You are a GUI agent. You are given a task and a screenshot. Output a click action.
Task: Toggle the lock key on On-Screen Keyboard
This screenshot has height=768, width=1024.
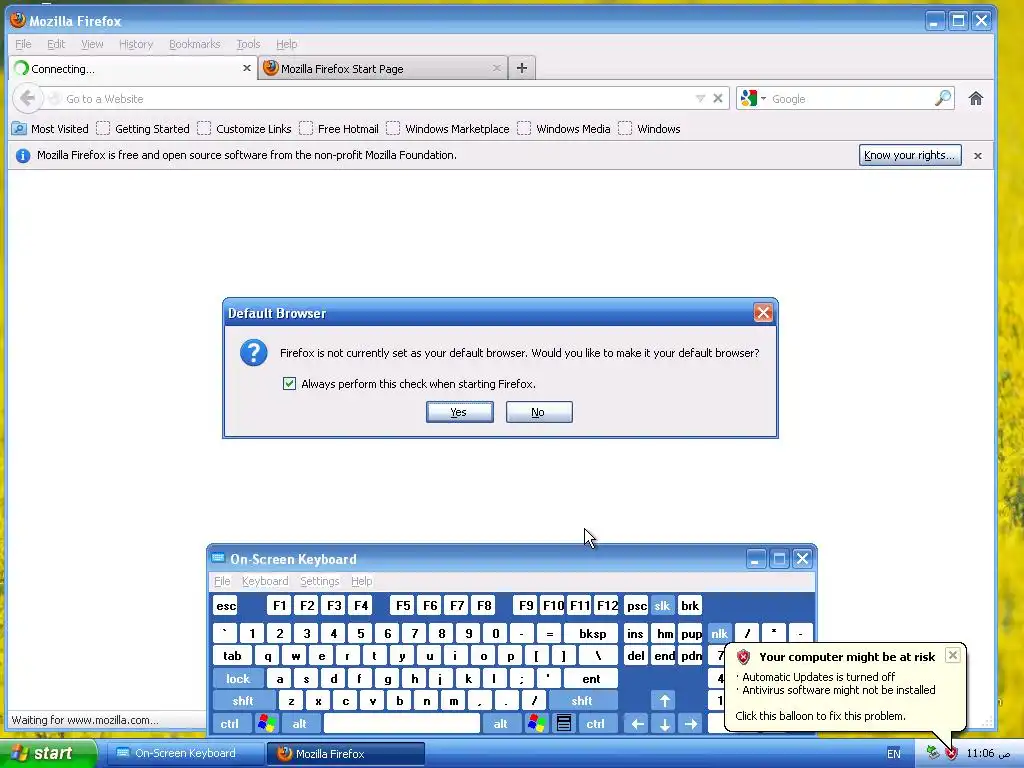[238, 679]
